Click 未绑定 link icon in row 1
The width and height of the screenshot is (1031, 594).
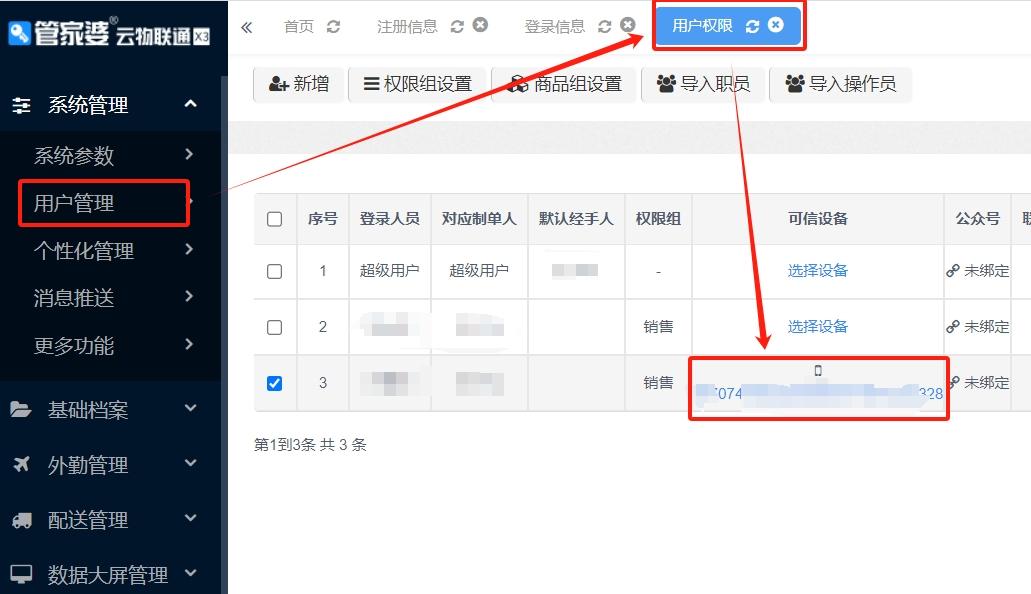coord(952,270)
